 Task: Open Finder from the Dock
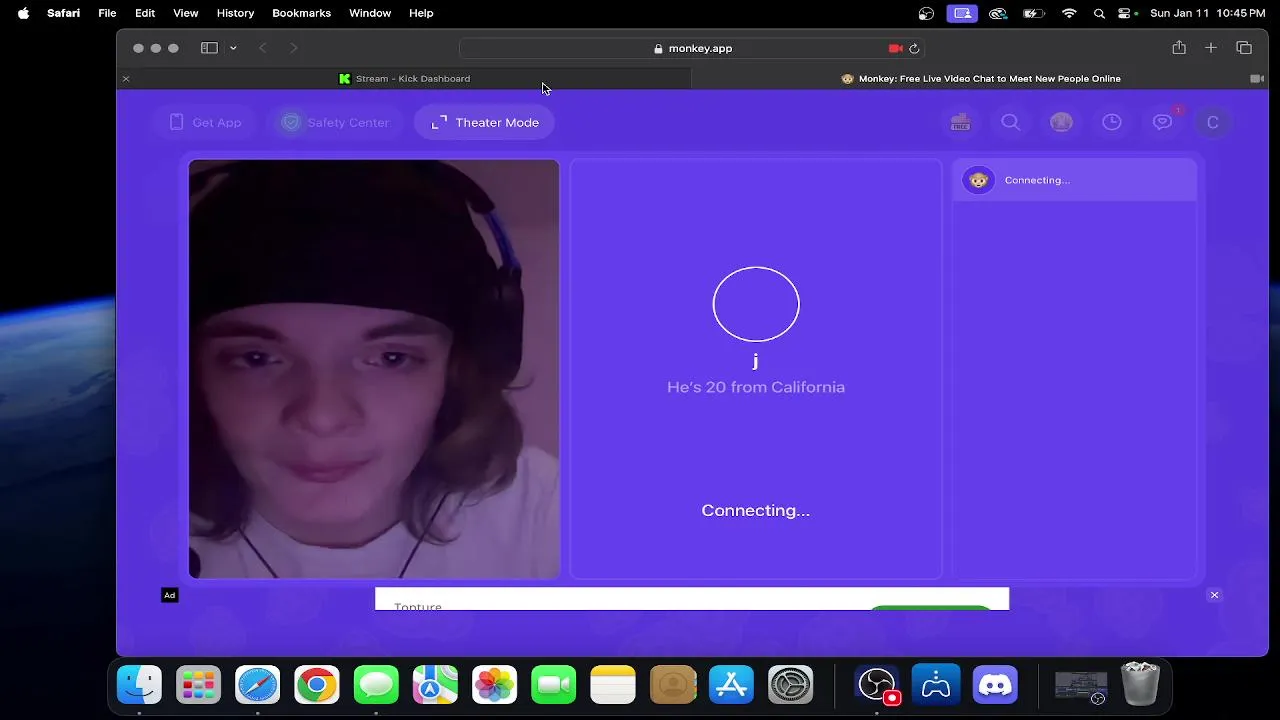(x=139, y=685)
